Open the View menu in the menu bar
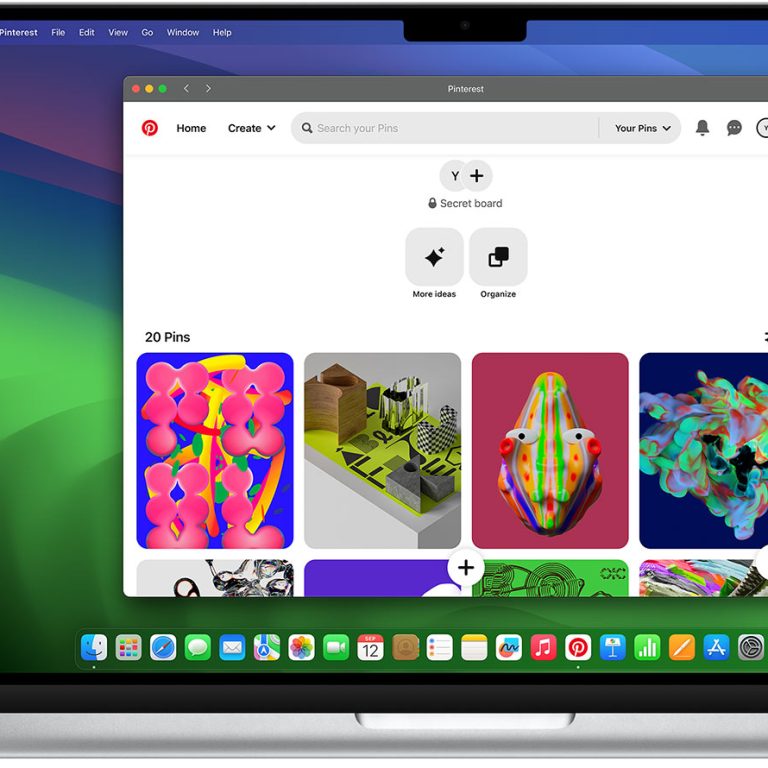 pos(118,32)
